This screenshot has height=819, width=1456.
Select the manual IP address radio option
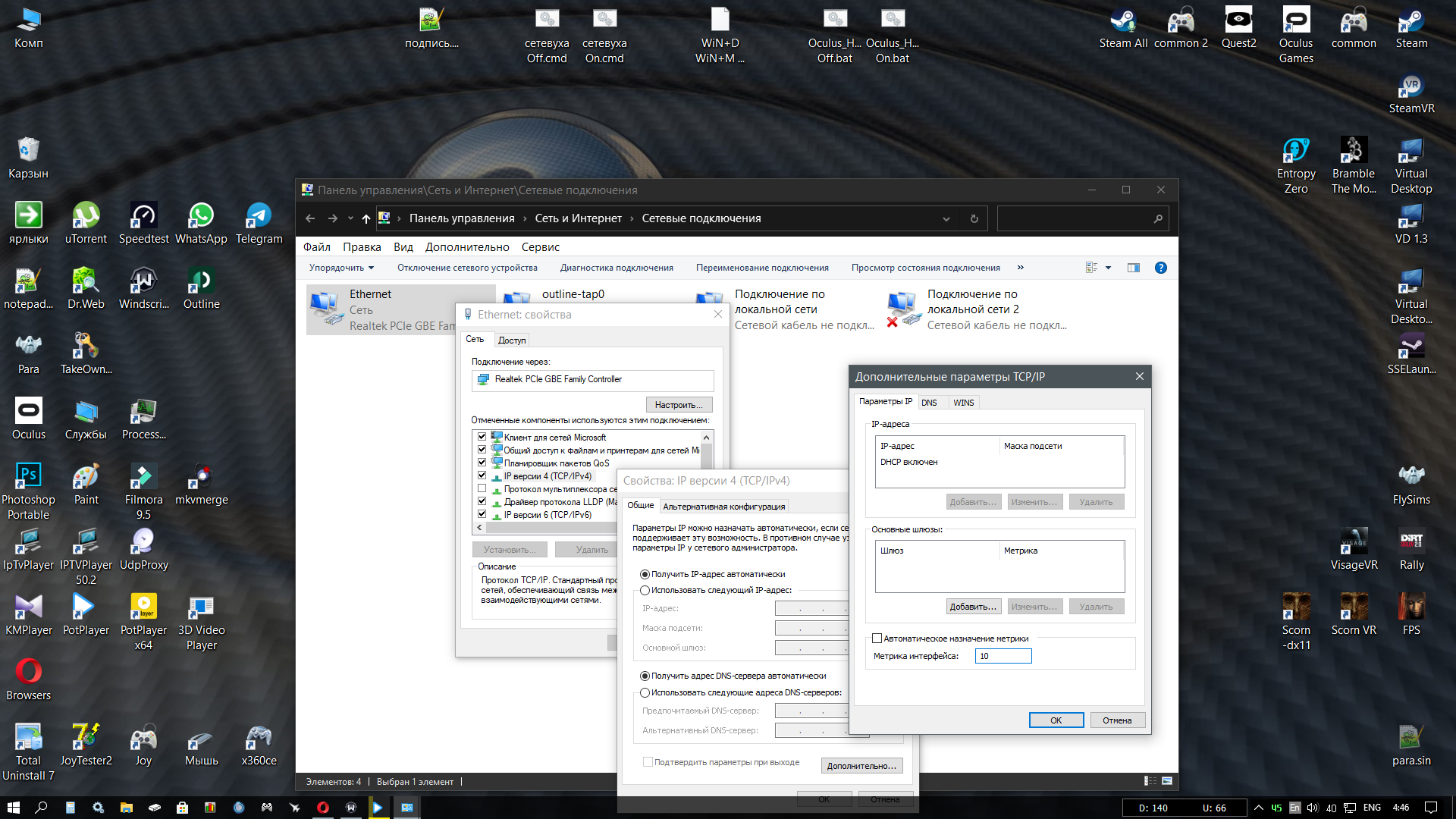tap(645, 590)
